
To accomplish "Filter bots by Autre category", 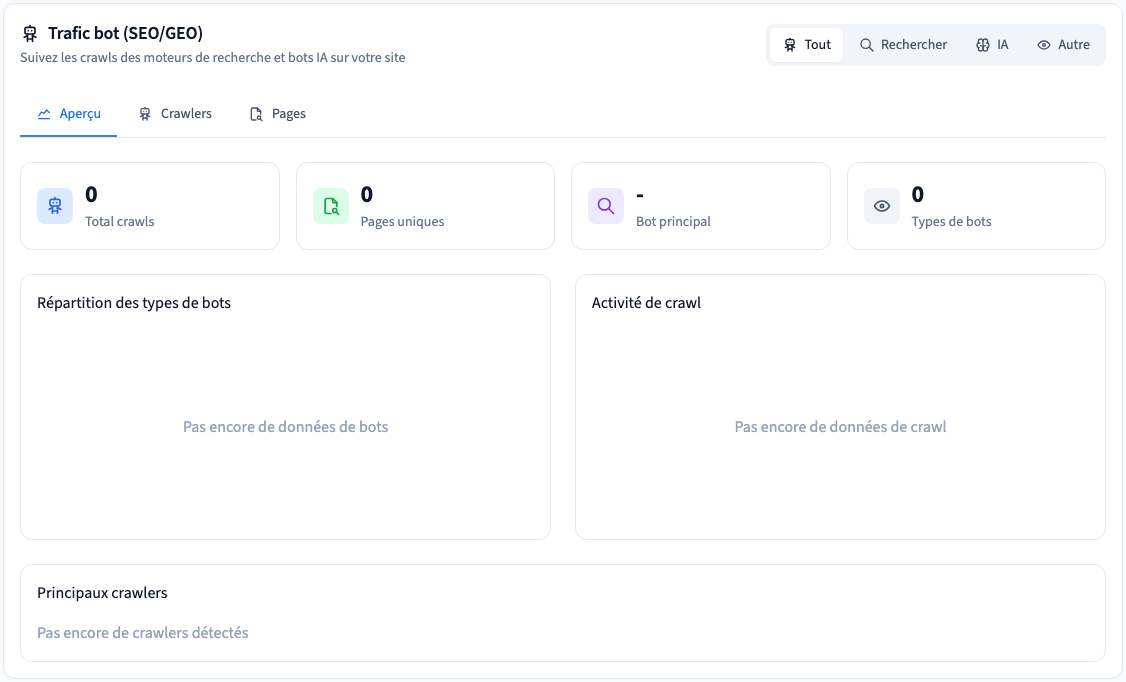I will pyautogui.click(x=1064, y=45).
